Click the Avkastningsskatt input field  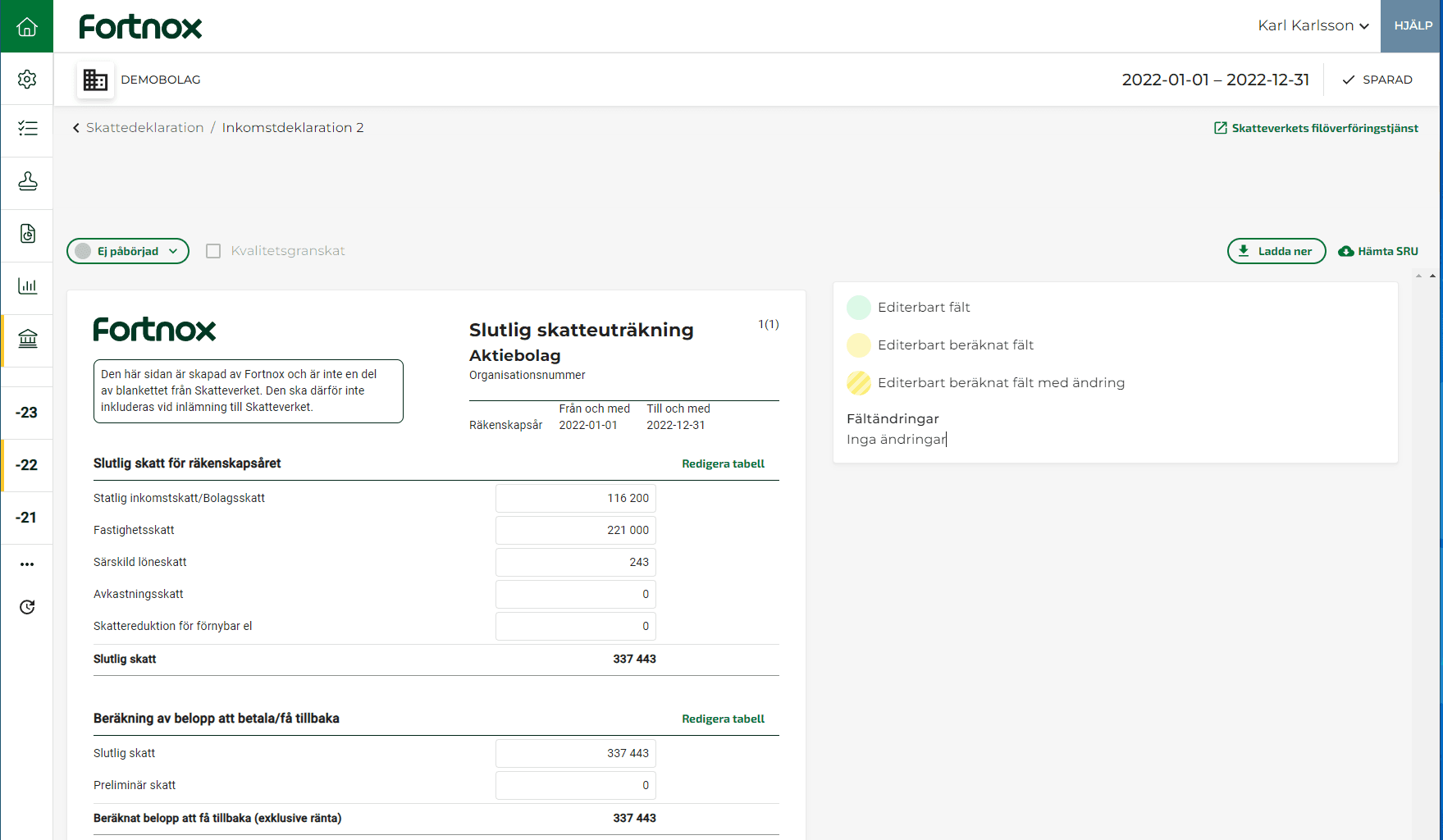(x=576, y=594)
